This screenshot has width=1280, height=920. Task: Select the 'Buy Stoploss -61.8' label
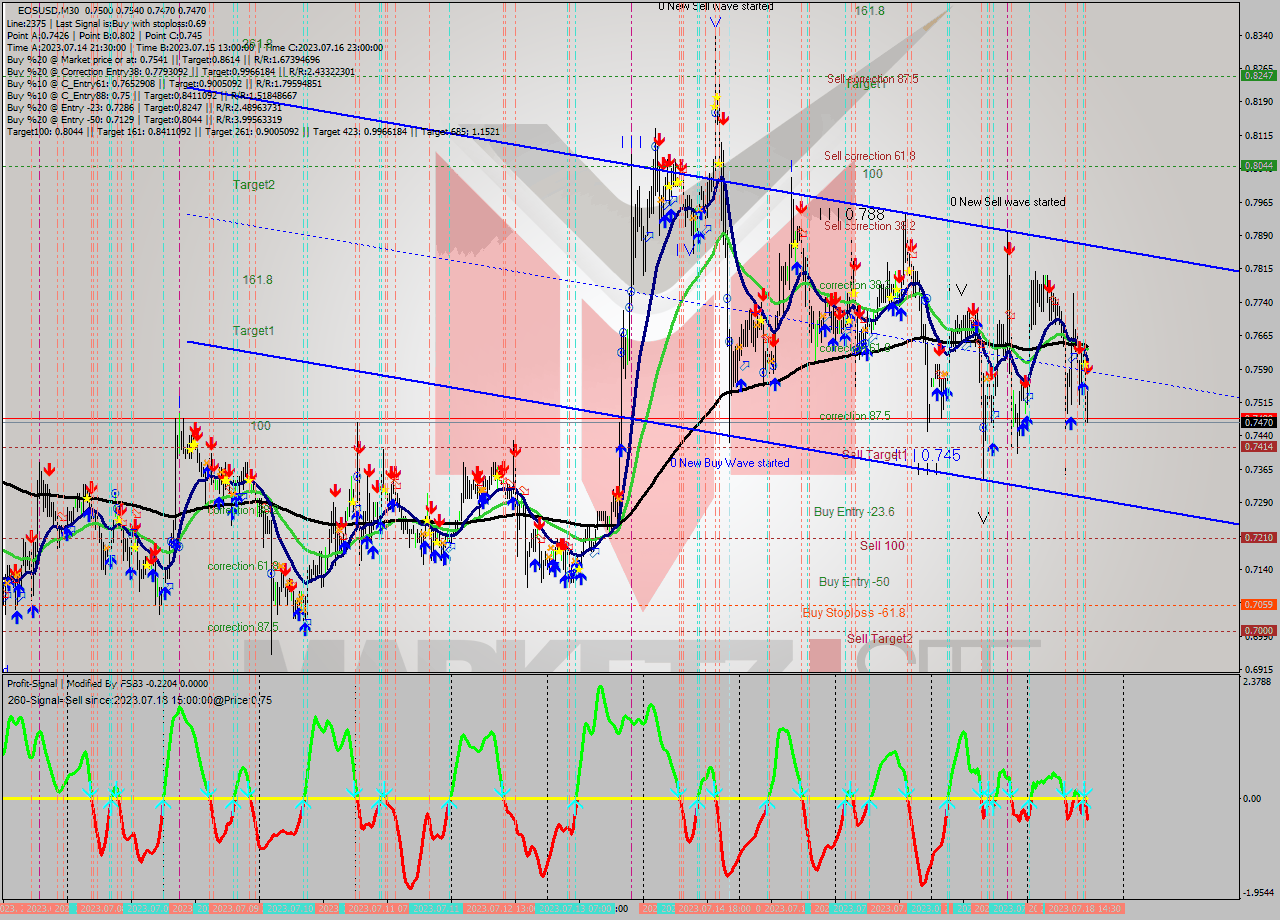click(853, 612)
